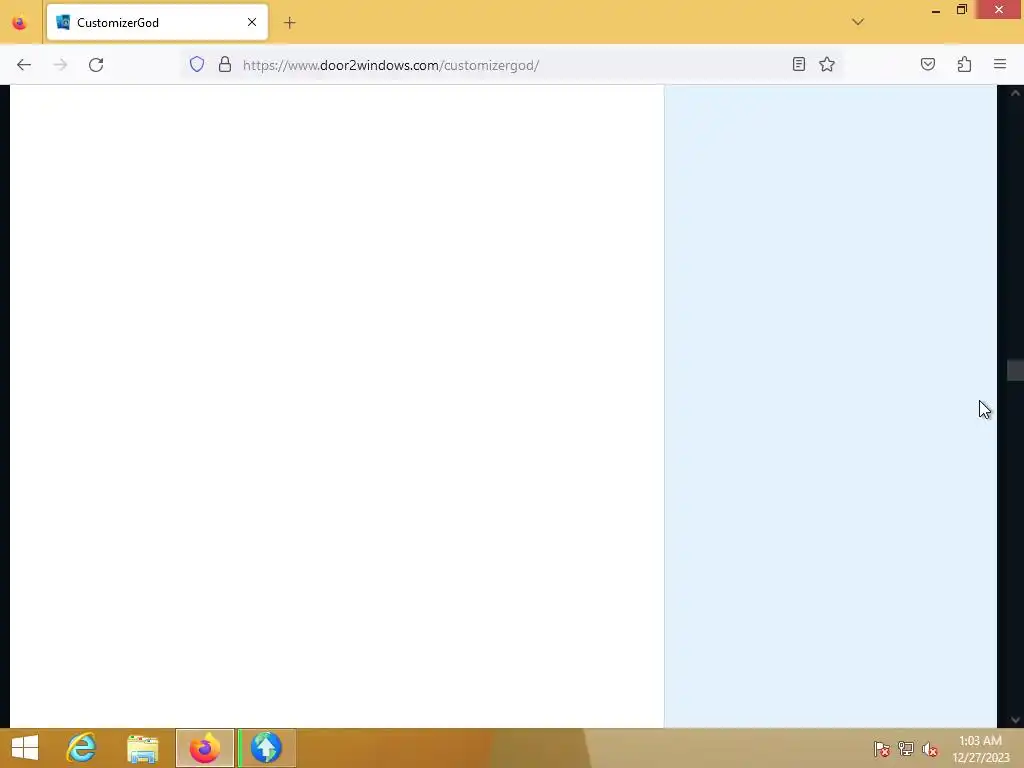Open the Extensions puzzle icon
Viewport: 1024px width, 768px height.
pos(964,64)
